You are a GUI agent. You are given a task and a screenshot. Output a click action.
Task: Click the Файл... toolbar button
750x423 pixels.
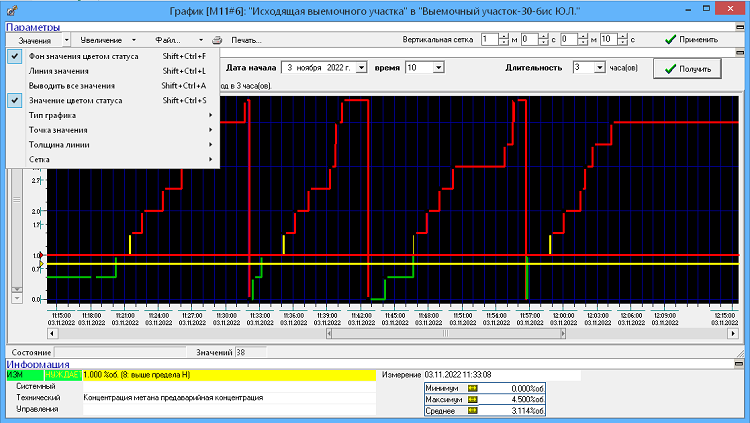pos(168,40)
